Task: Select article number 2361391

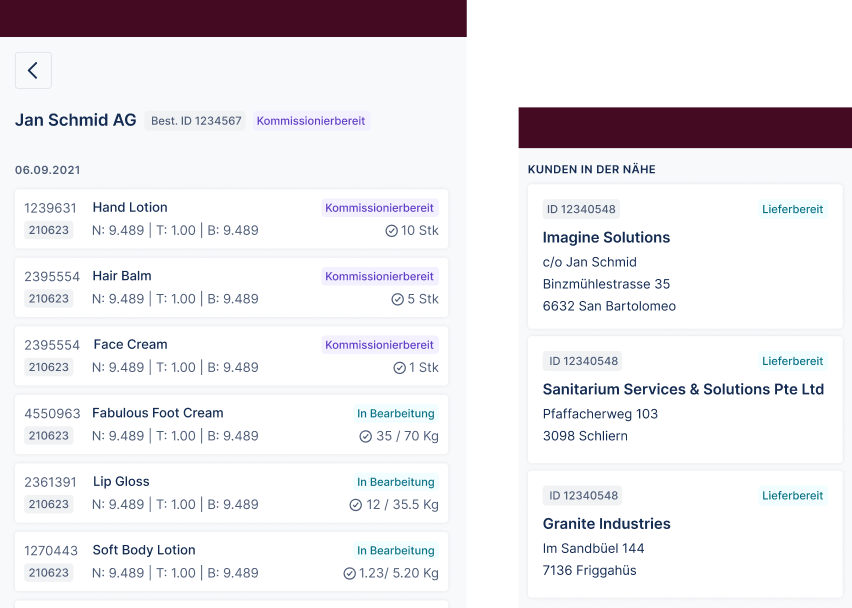Action: pyautogui.click(x=51, y=482)
